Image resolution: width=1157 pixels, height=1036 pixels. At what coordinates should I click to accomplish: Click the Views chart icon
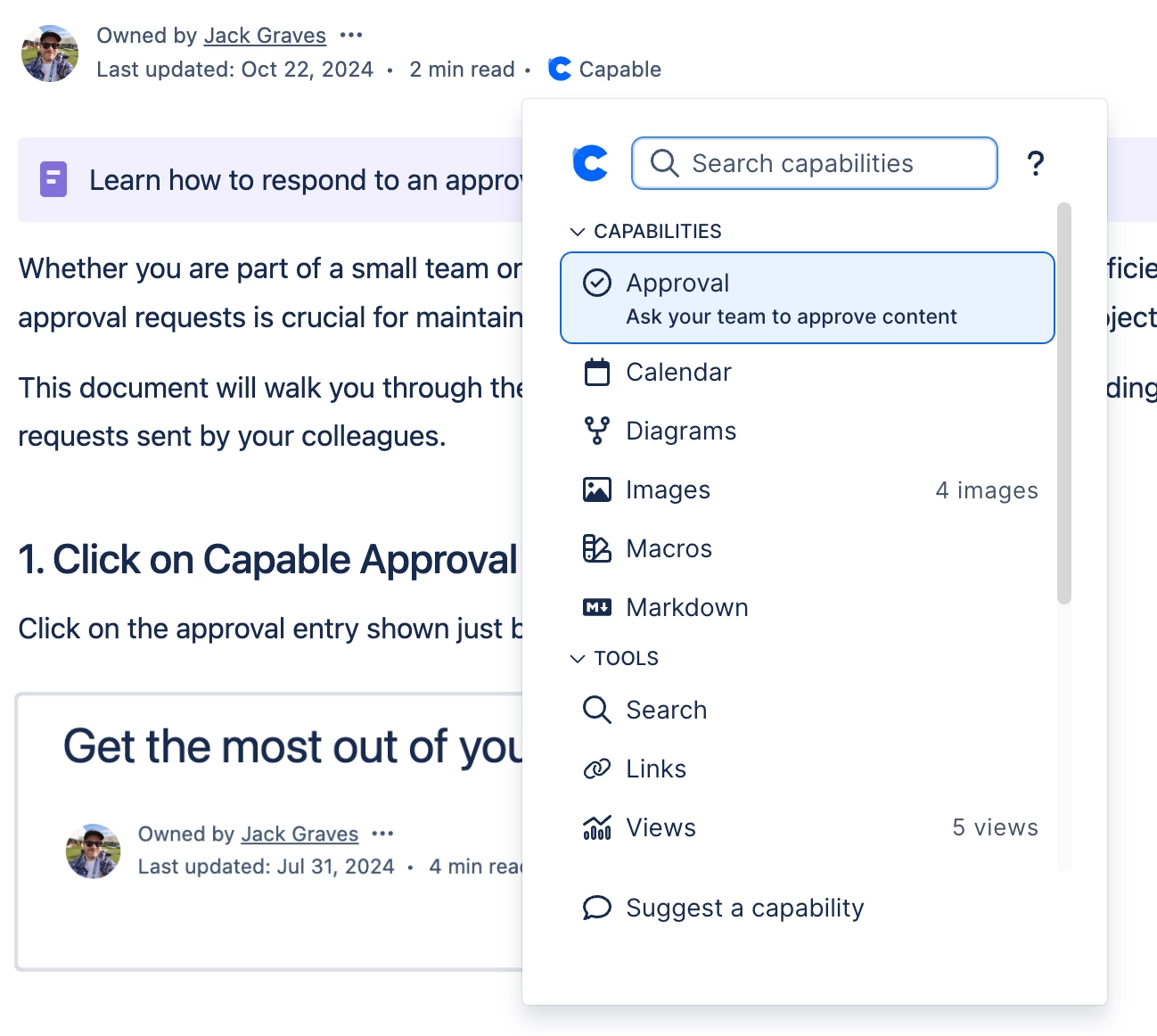(596, 827)
